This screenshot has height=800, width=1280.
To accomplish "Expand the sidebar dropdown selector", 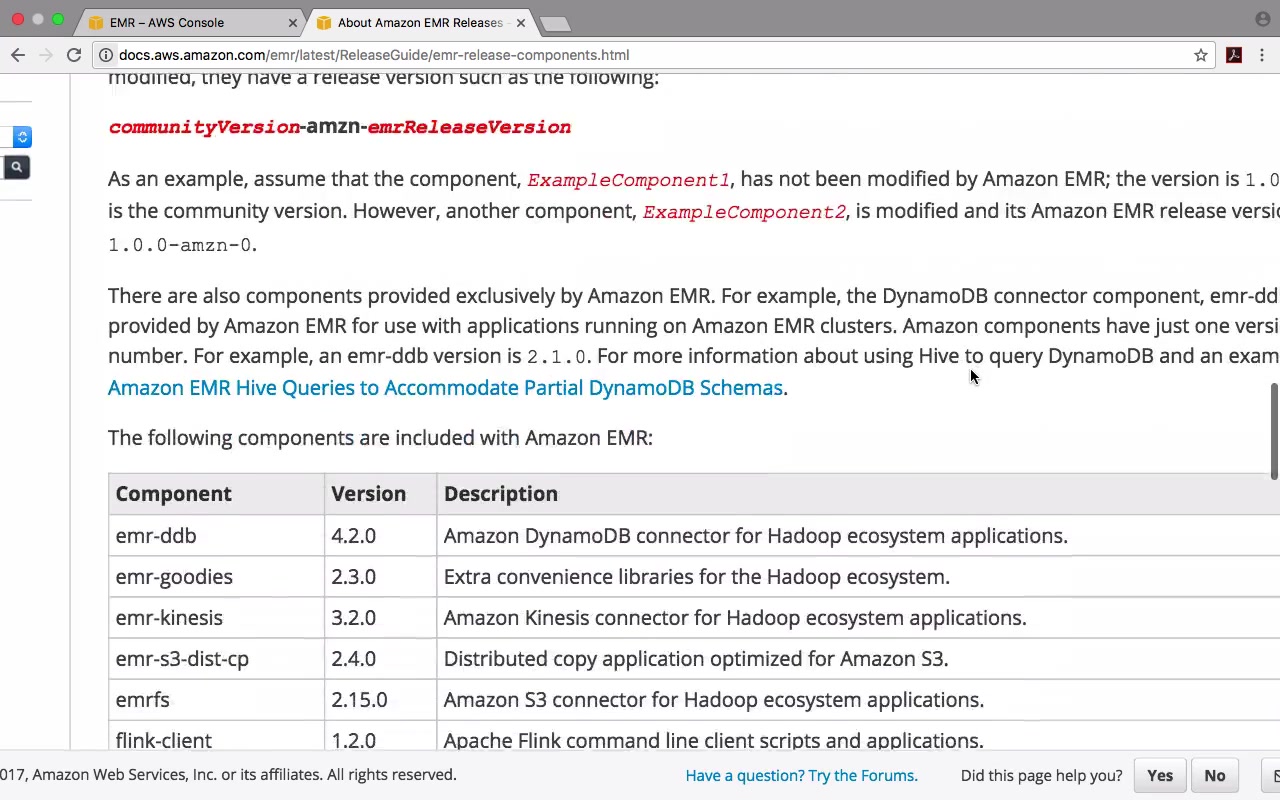I will (x=22, y=137).
